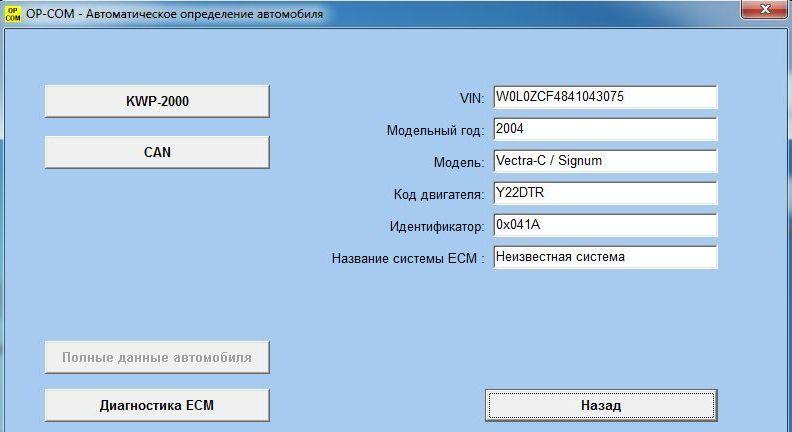Viewport: 792px width, 432px height.
Task: Close the OP-COM window
Action: pos(765,10)
